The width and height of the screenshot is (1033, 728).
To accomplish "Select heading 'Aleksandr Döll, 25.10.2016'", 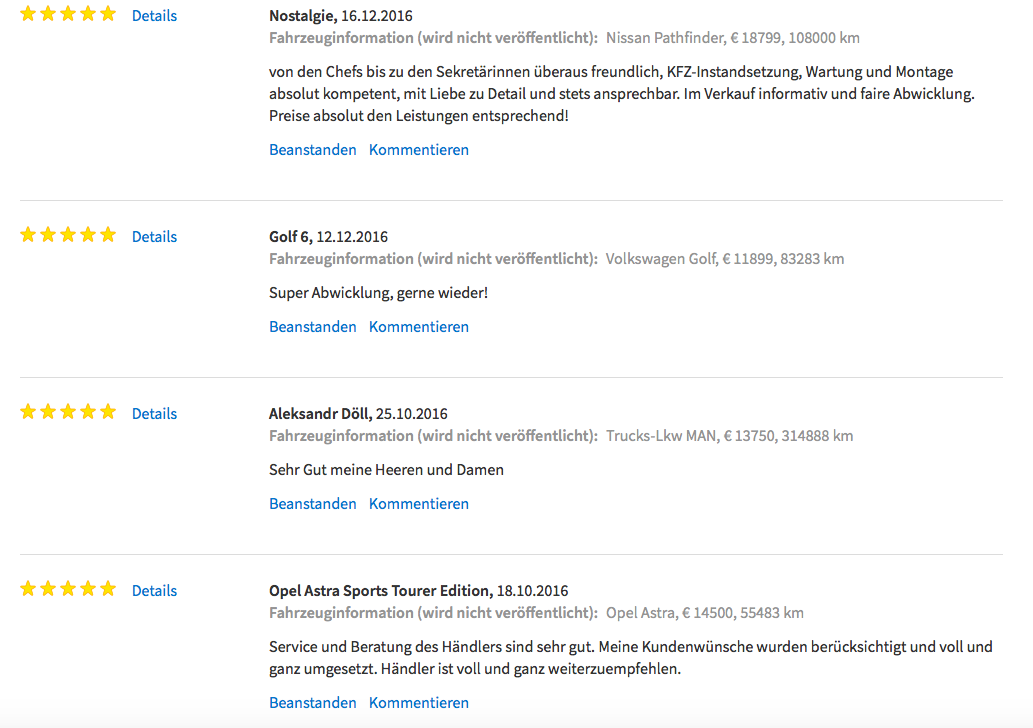I will [x=358, y=414].
